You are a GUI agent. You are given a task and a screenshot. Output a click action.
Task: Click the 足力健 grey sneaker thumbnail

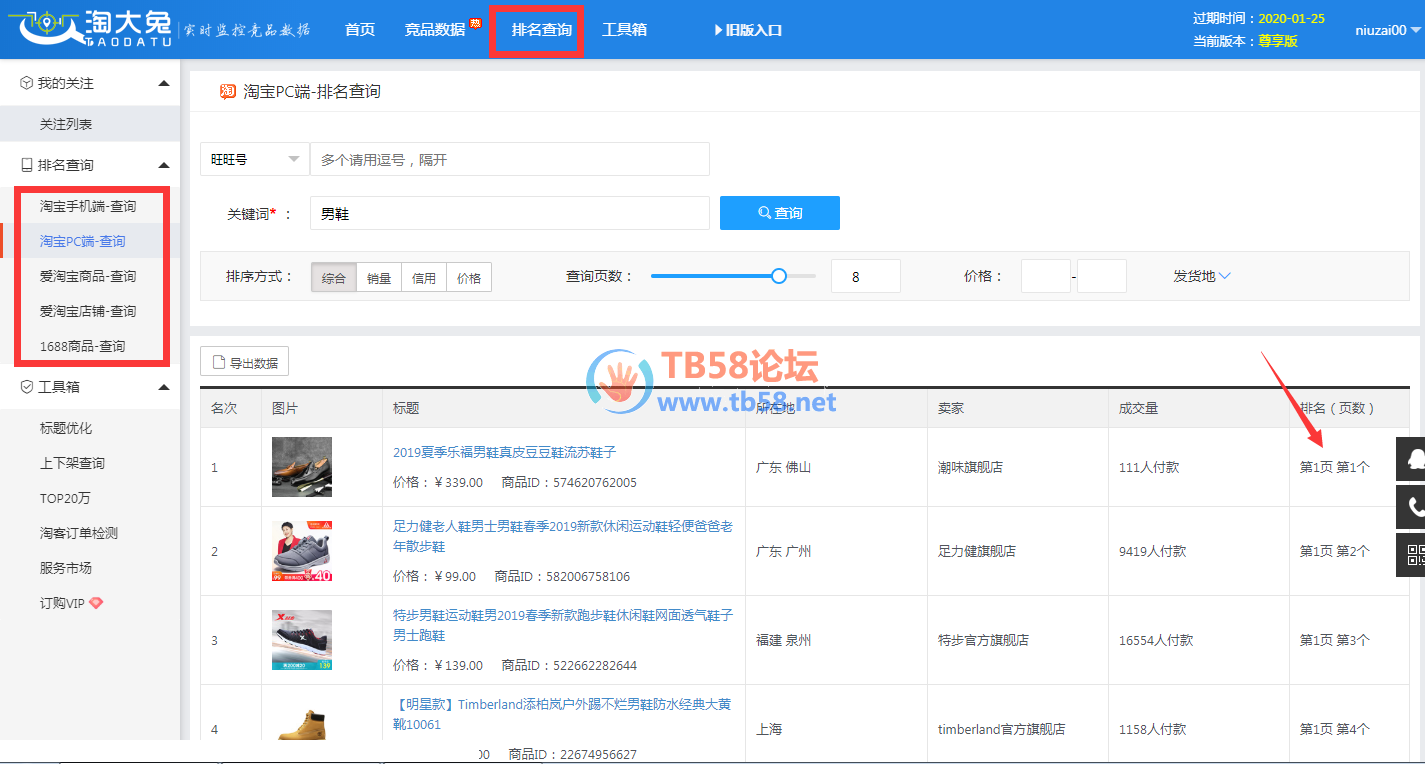(302, 551)
